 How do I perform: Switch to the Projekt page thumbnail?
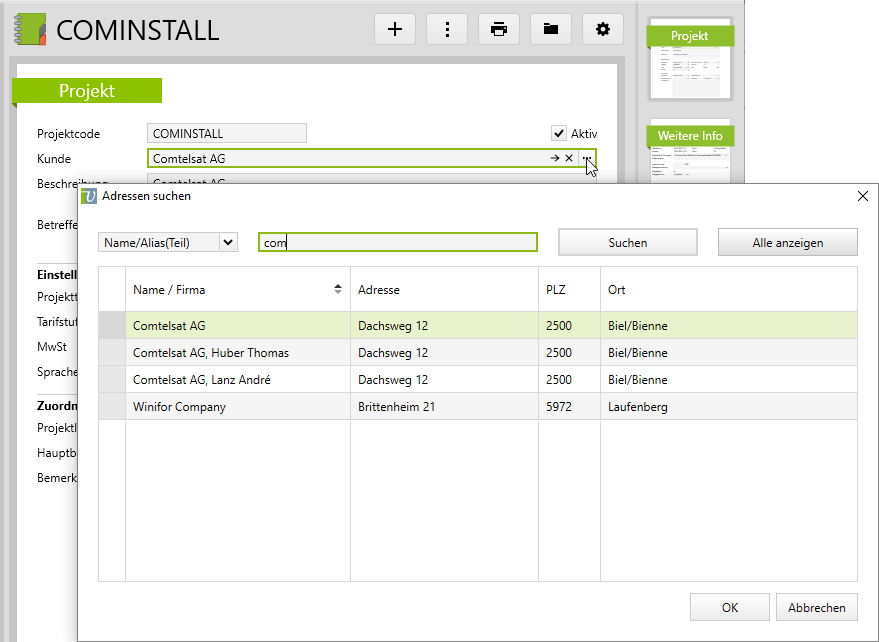pos(690,62)
